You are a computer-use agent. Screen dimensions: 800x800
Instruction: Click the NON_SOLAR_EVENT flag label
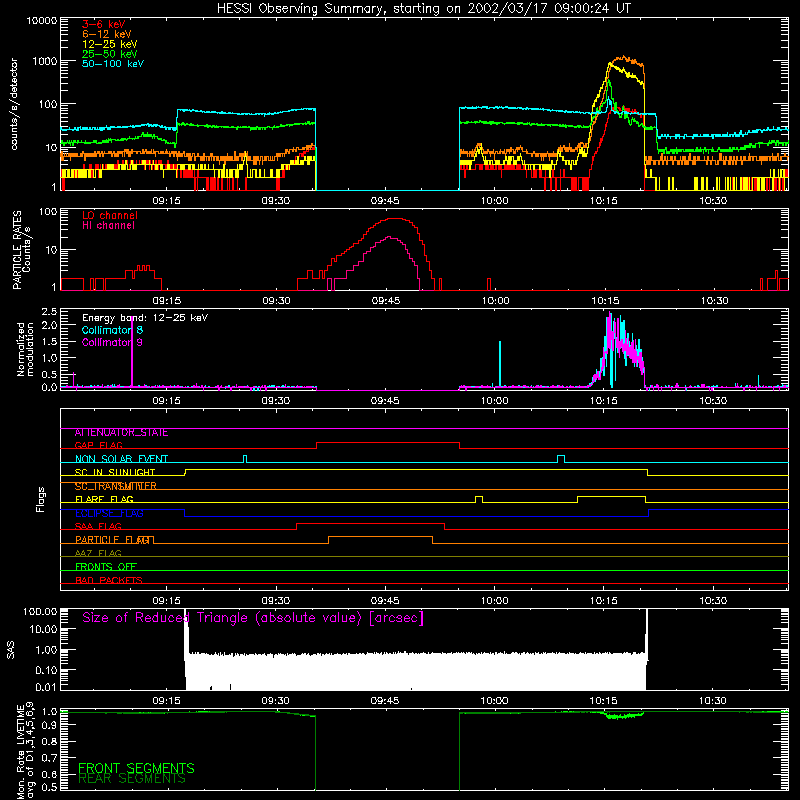click(121, 459)
